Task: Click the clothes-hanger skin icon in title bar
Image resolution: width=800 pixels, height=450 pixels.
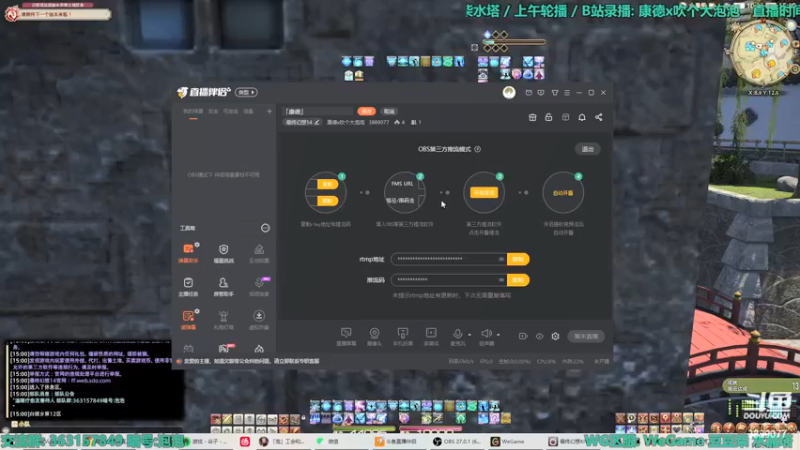Action: [x=555, y=93]
